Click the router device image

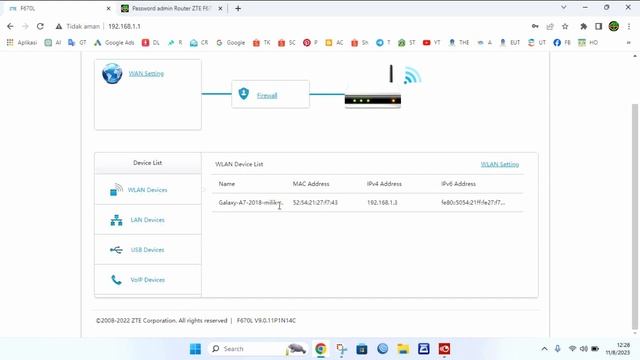point(373,100)
